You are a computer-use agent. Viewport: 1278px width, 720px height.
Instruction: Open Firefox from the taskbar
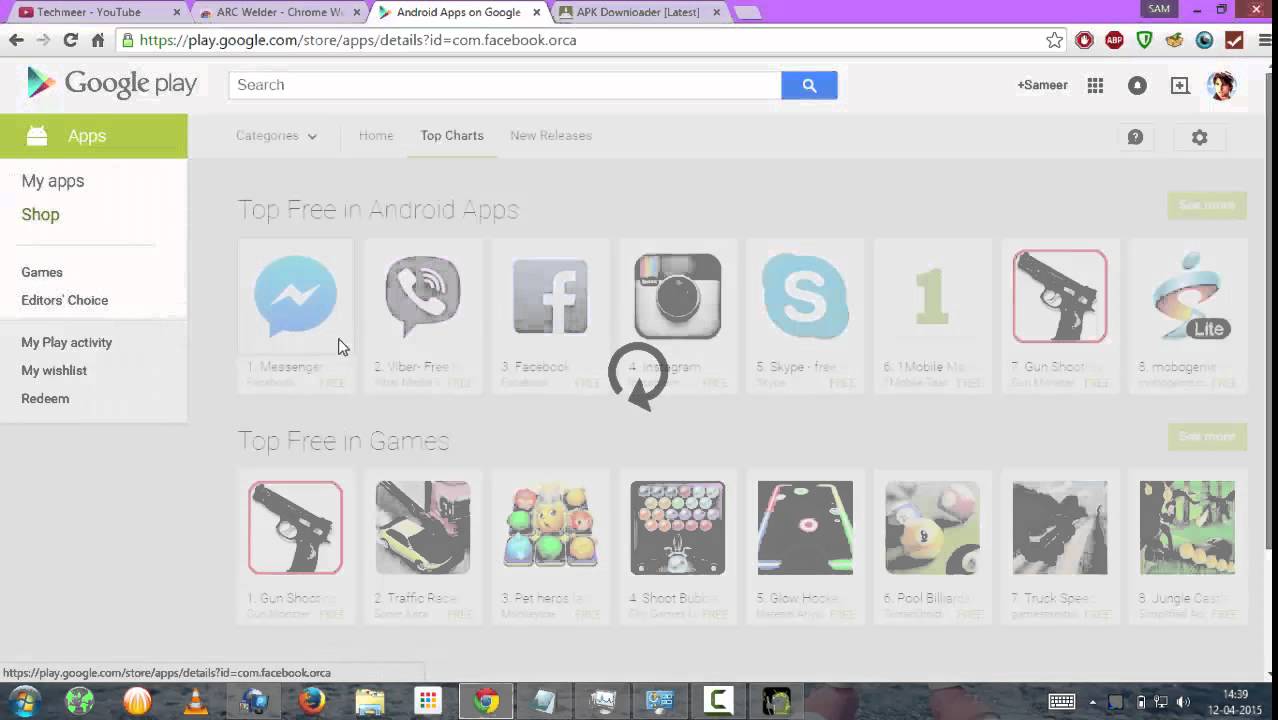[x=312, y=701]
